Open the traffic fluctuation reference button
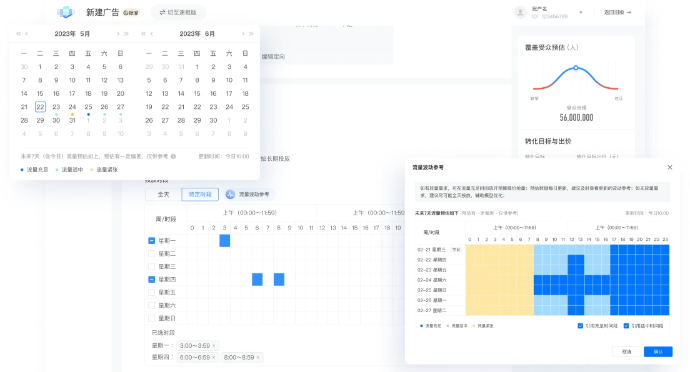 click(249, 194)
